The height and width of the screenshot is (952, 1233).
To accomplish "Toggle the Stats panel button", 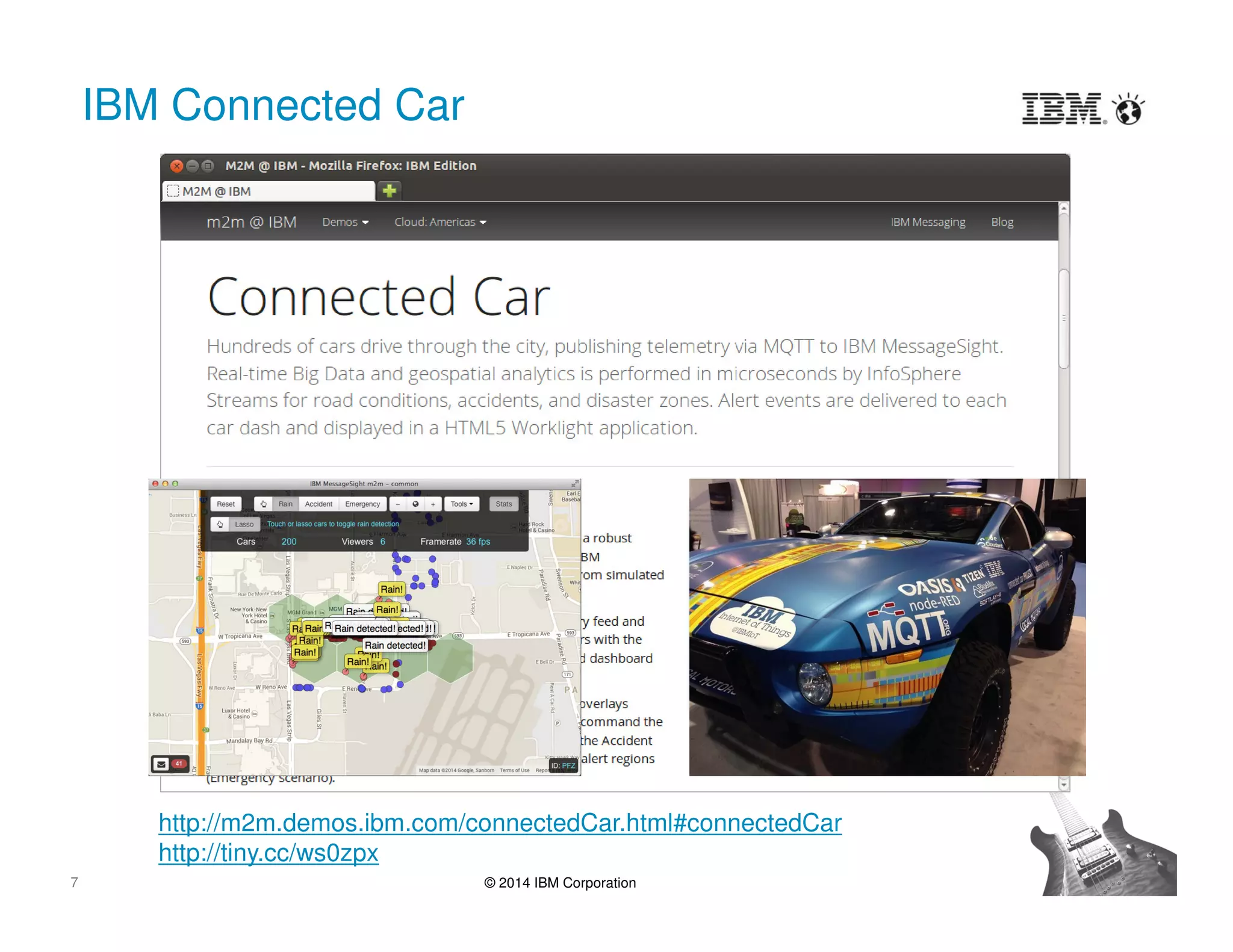I will [x=504, y=504].
